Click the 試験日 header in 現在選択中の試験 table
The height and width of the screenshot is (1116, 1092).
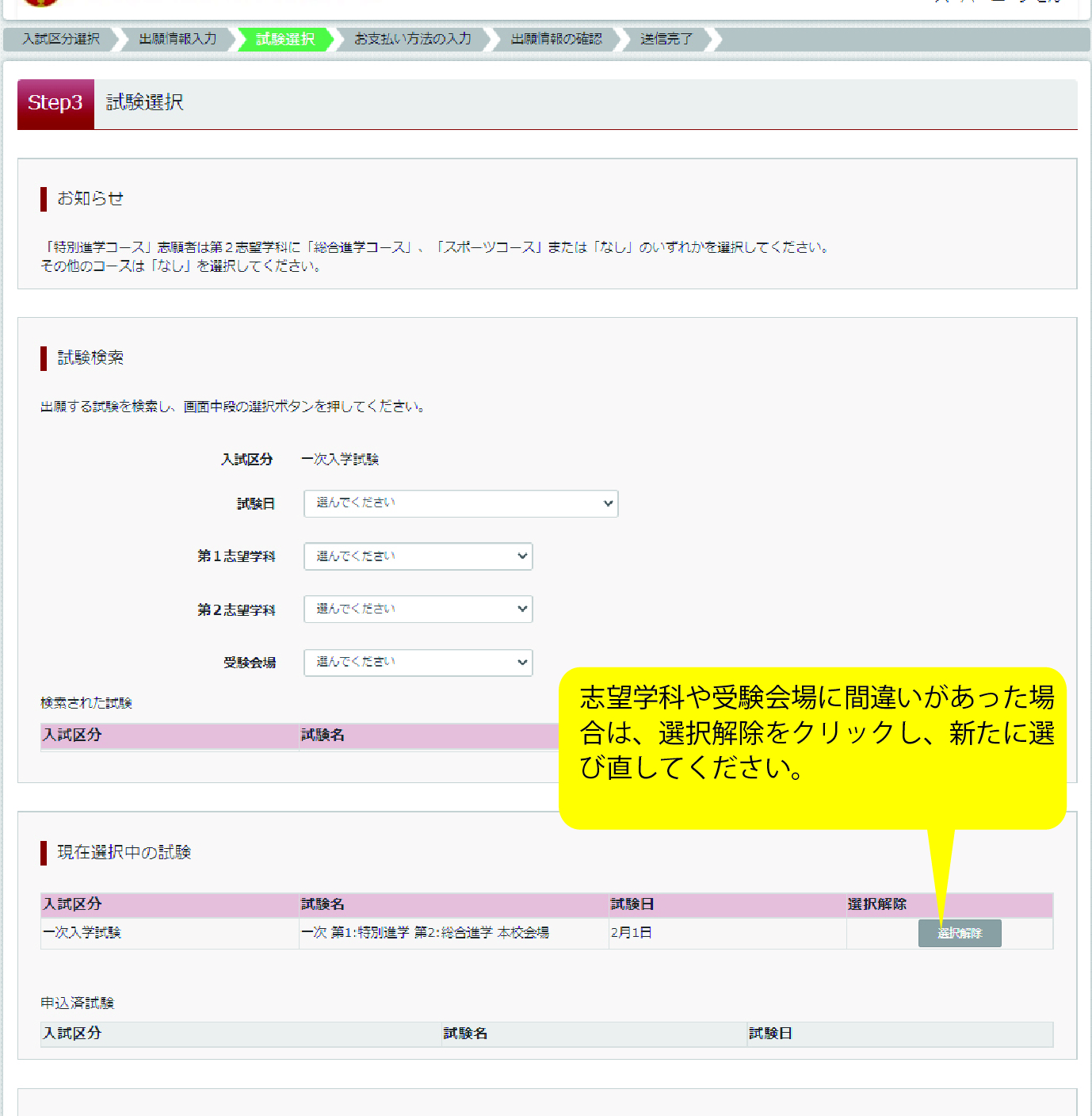pyautogui.click(x=632, y=904)
